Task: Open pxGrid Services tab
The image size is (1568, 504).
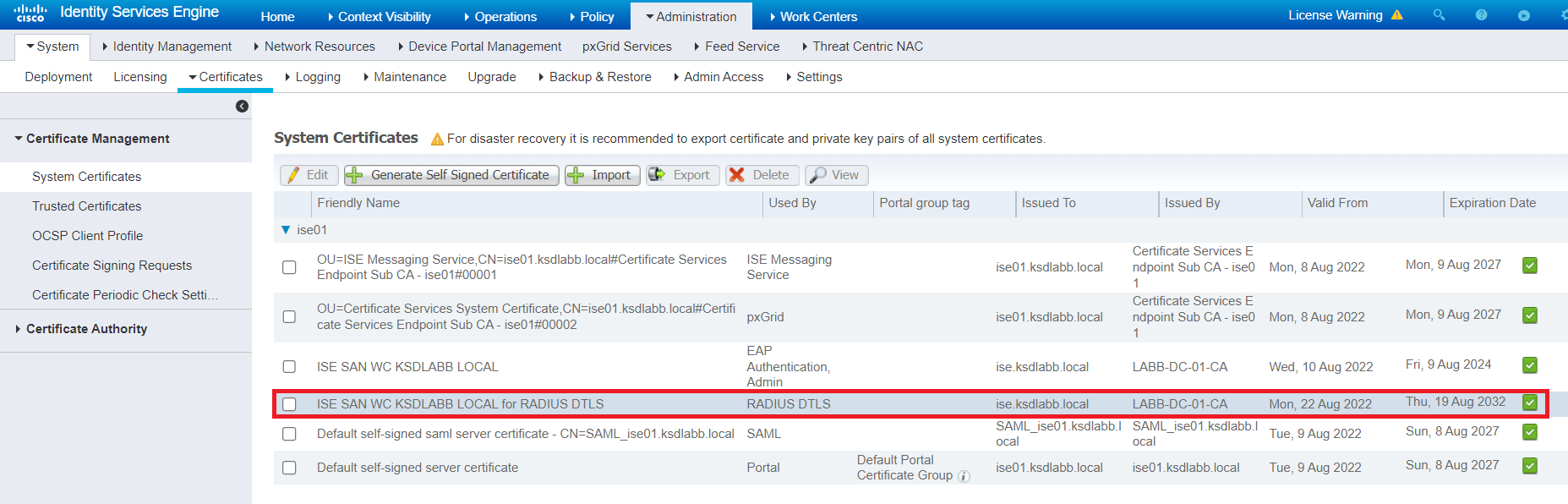Action: [x=627, y=47]
